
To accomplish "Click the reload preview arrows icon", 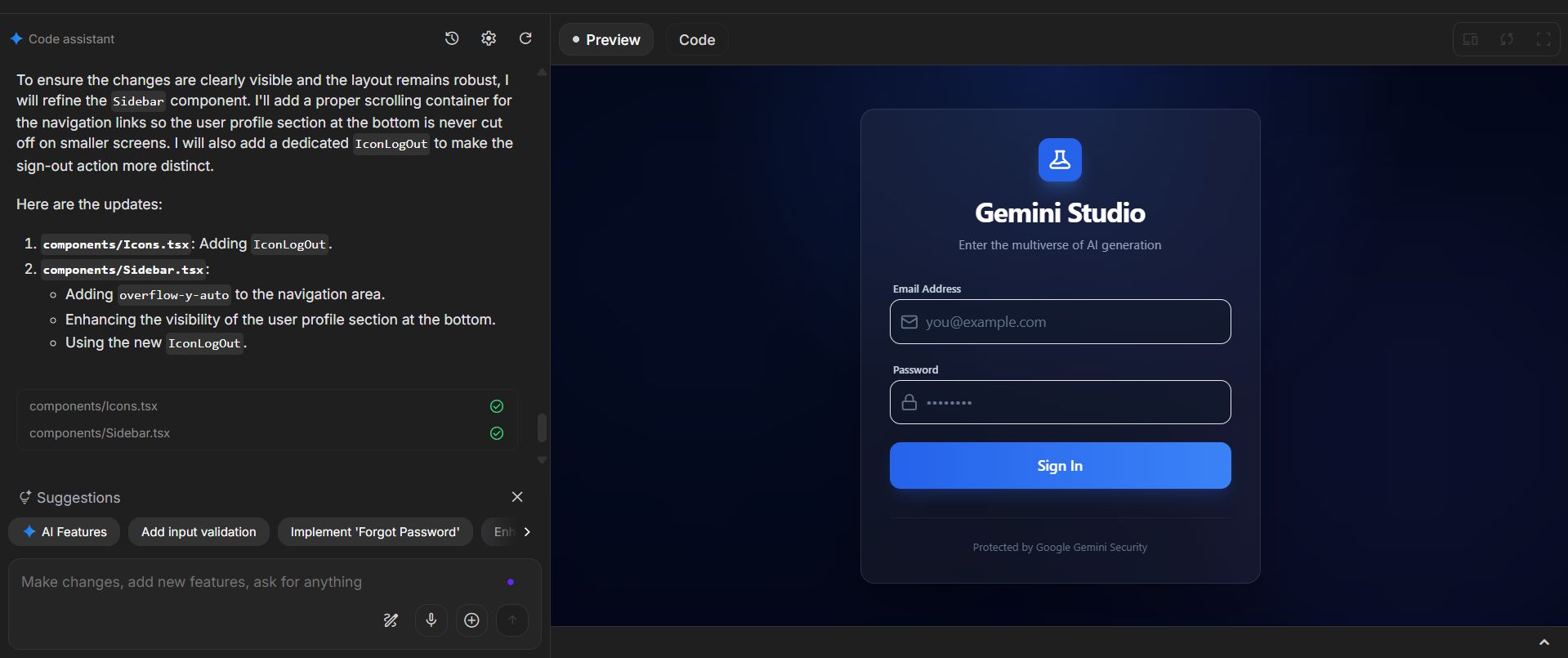I will 1507,39.
